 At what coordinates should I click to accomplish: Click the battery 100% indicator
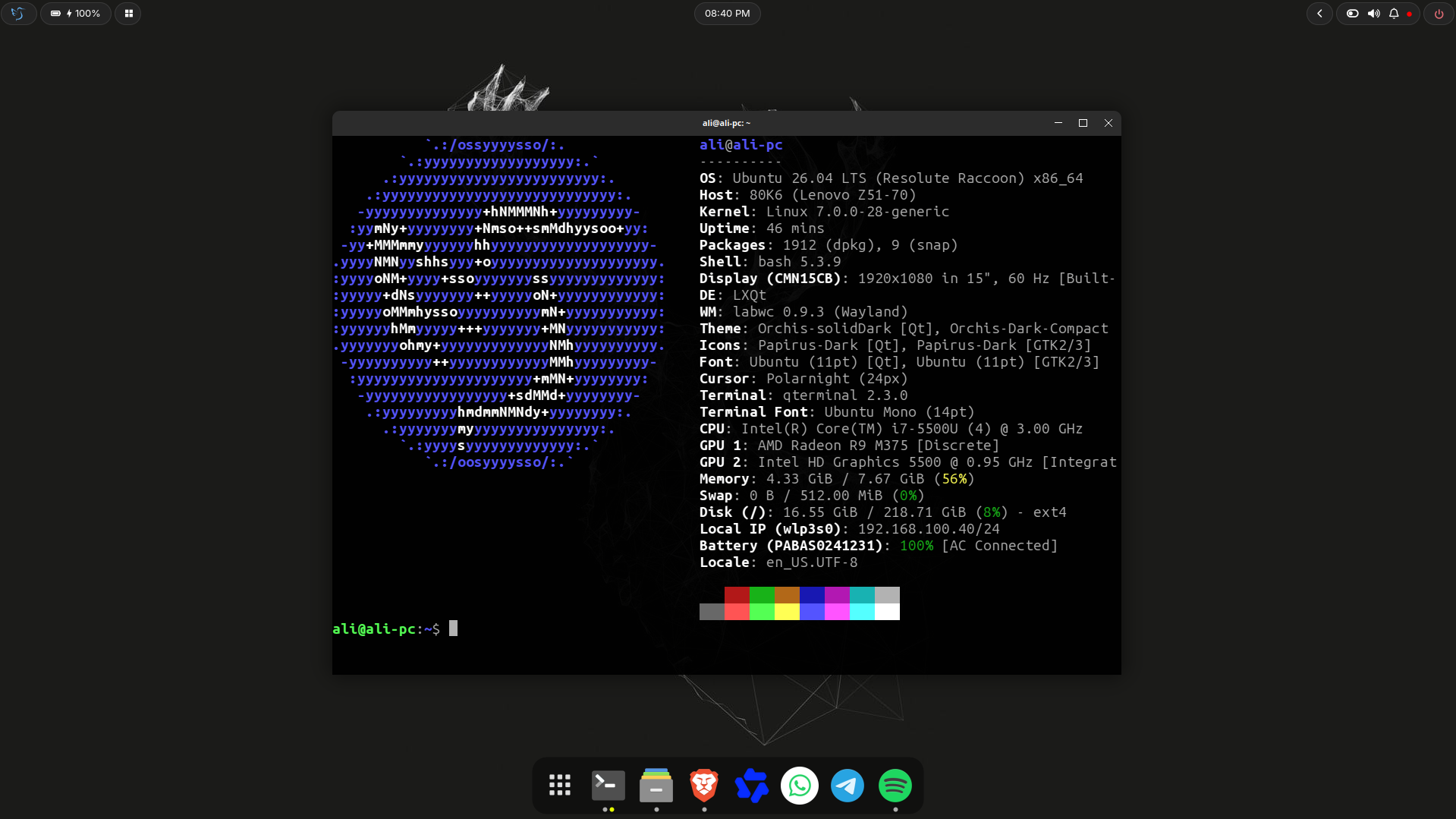click(76, 14)
